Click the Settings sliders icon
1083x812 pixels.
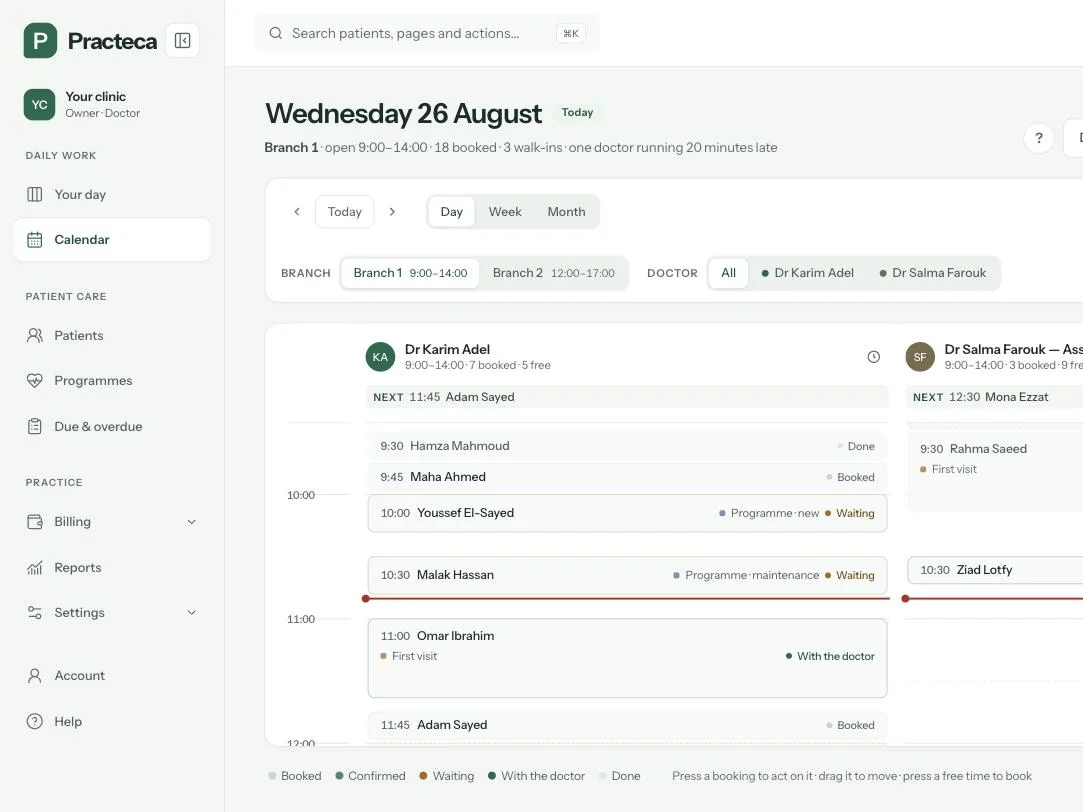coord(35,612)
